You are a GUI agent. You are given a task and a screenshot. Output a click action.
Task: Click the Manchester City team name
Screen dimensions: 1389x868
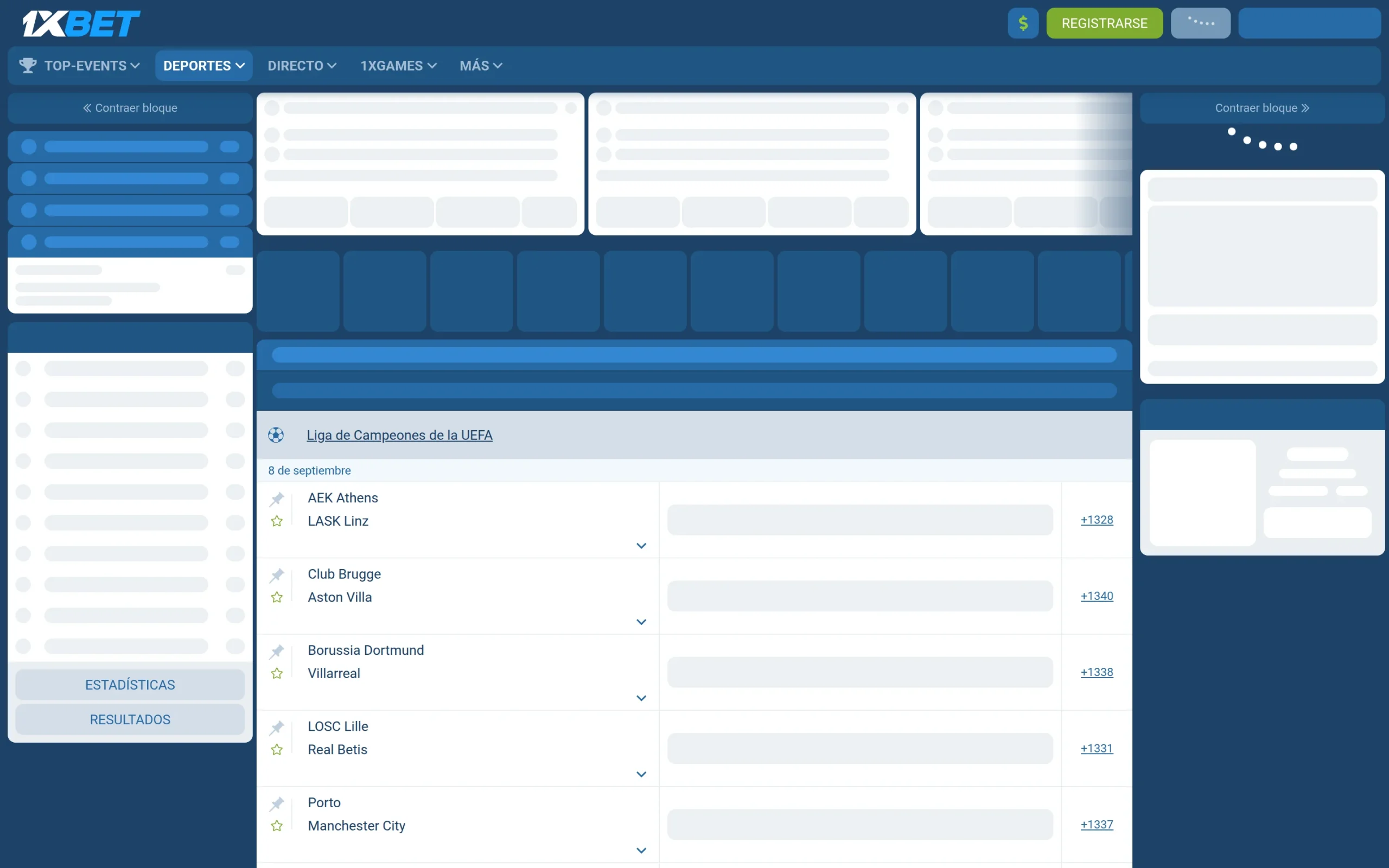pos(356,826)
